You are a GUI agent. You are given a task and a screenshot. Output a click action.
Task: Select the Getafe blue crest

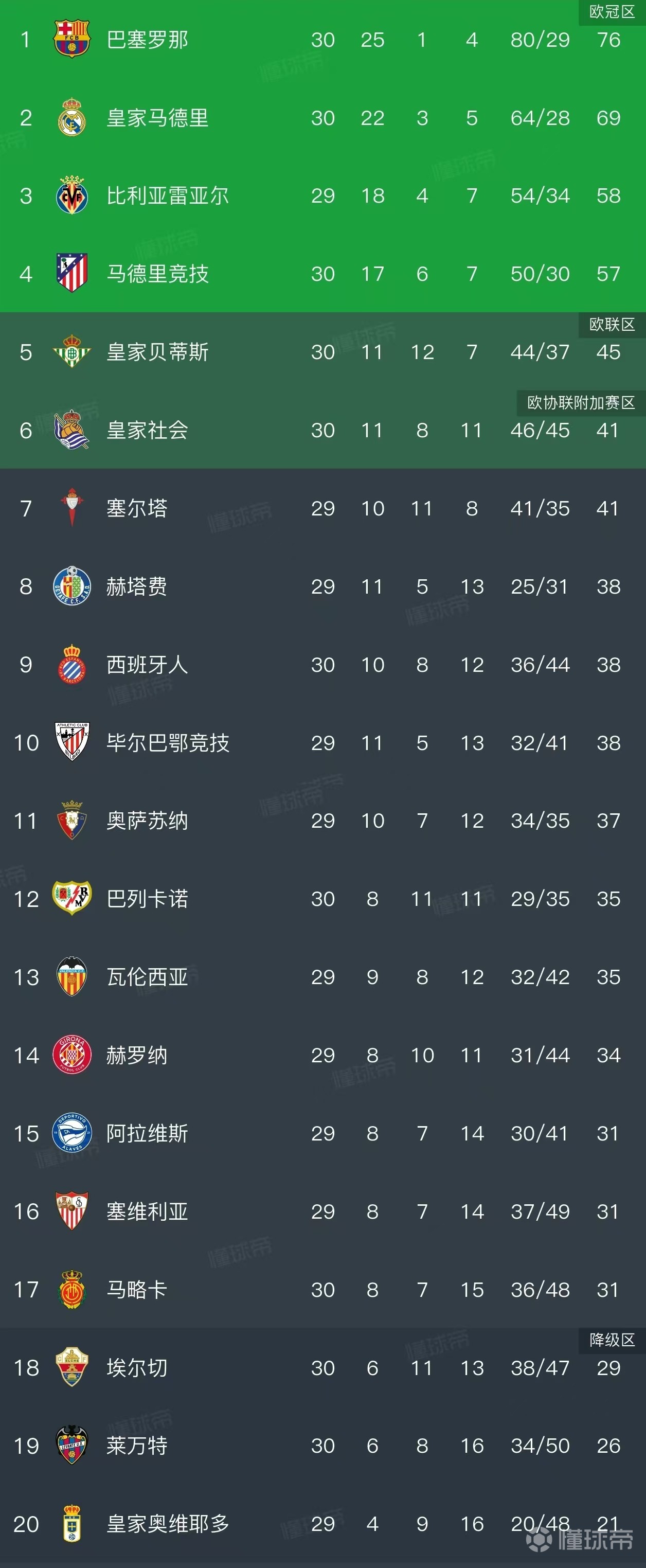pos(72,586)
